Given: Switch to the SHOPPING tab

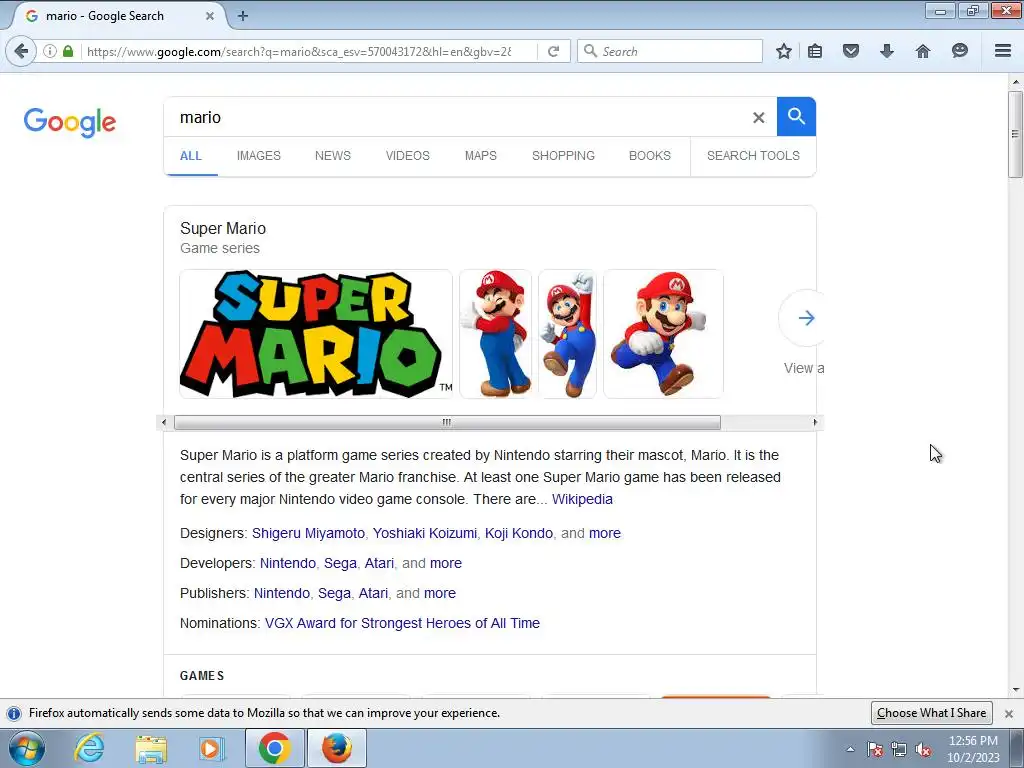Looking at the screenshot, I should pos(563,155).
